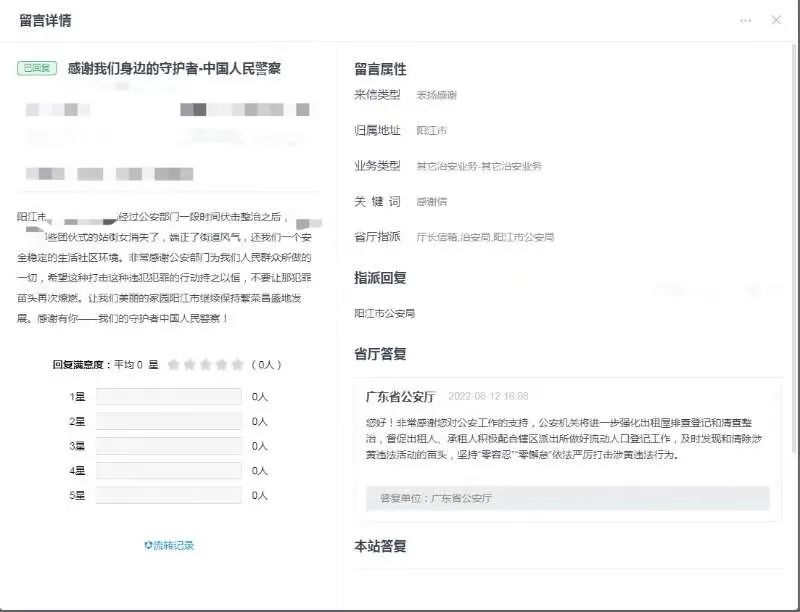
Task: Click the 3星 rating progress bar
Action: (x=169, y=446)
